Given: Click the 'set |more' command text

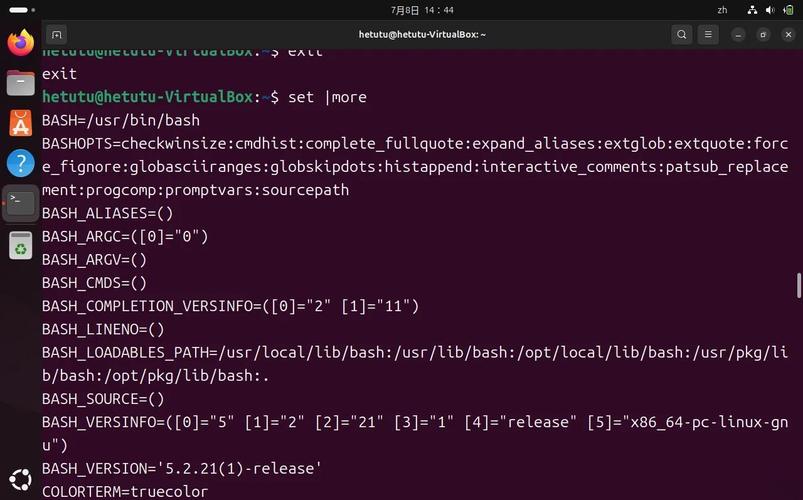Looking at the screenshot, I should [x=327, y=97].
